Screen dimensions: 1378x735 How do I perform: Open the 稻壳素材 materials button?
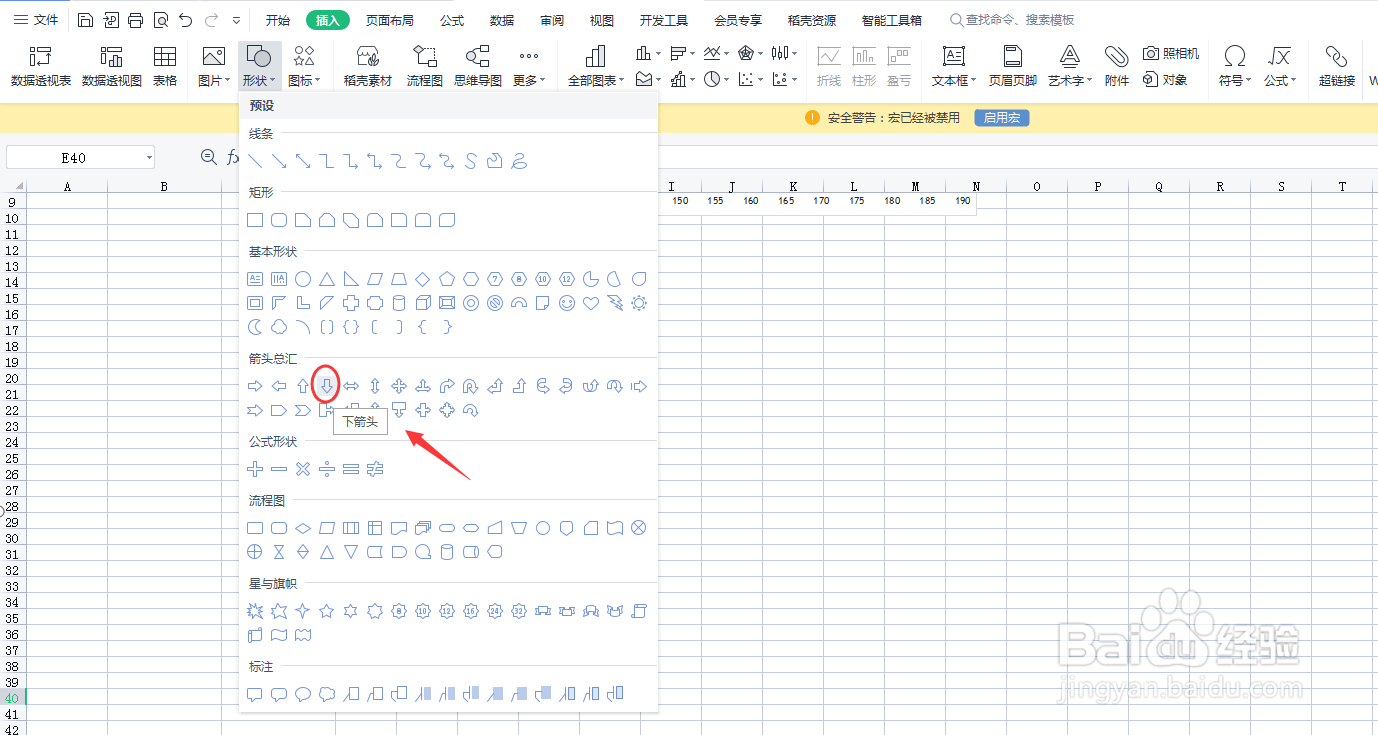coord(368,67)
